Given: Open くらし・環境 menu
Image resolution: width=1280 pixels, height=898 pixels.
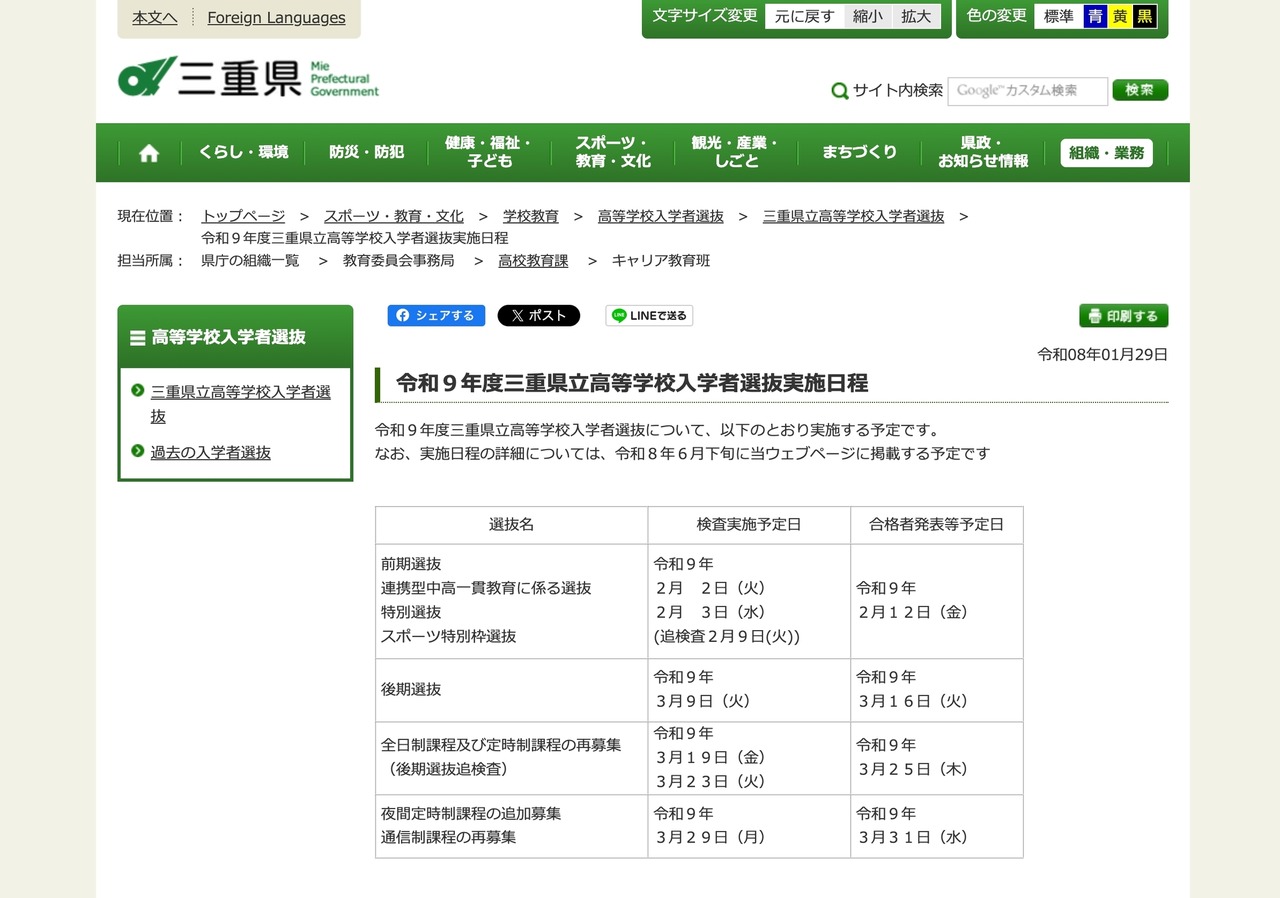Looking at the screenshot, I should 243,152.
